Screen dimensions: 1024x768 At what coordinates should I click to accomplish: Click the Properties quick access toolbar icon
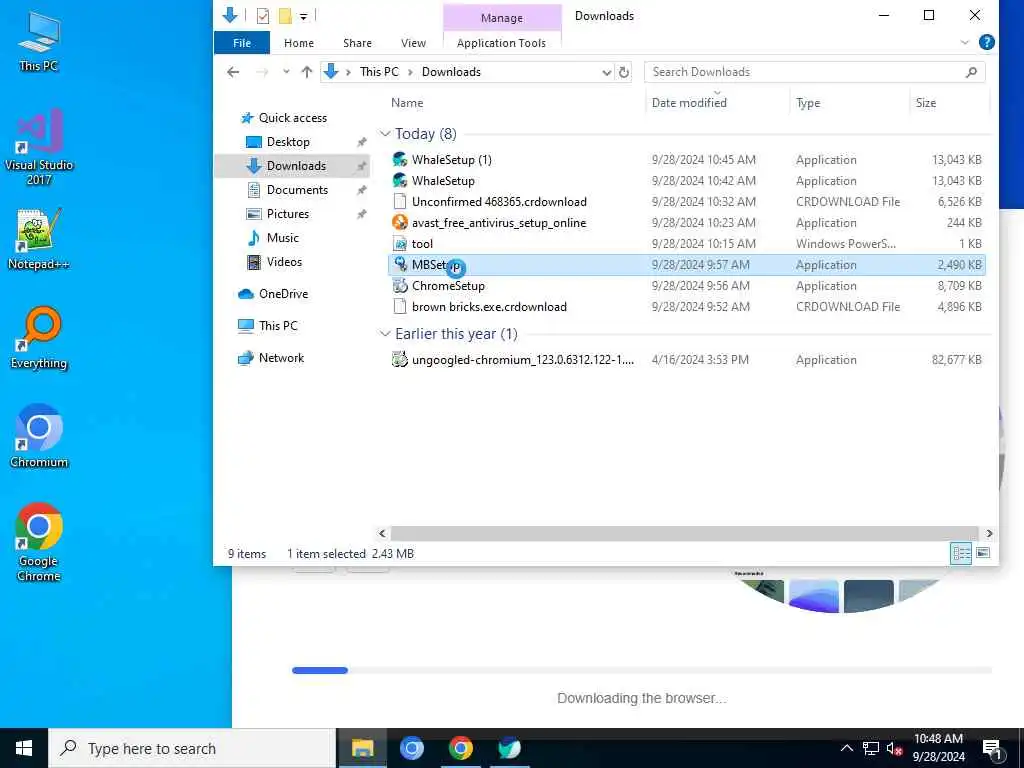[263, 16]
